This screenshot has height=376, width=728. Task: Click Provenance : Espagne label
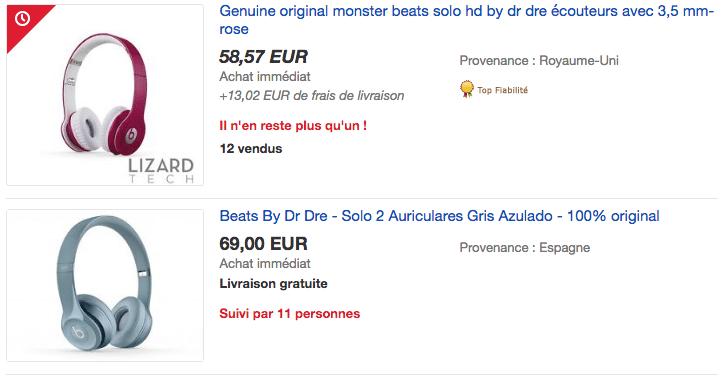pyautogui.click(x=525, y=248)
